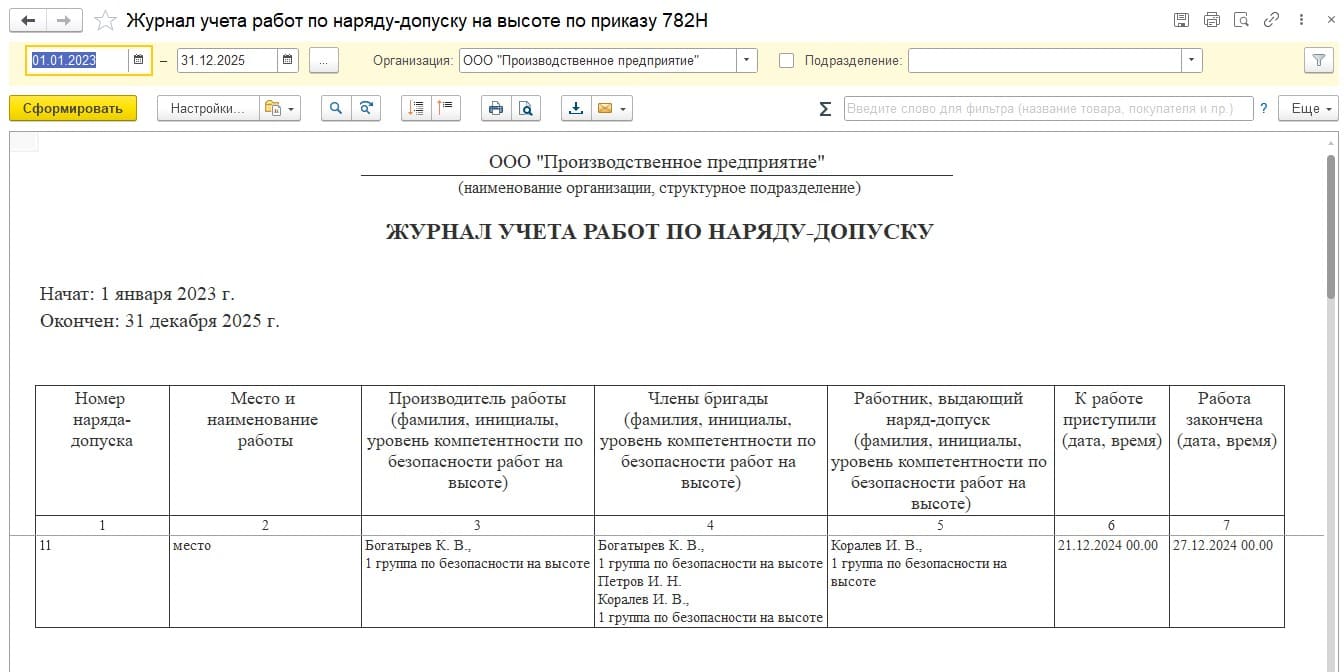Image resolution: width=1344 pixels, height=672 pixels.
Task: Open the period selection ellipsis button
Action: tap(323, 60)
